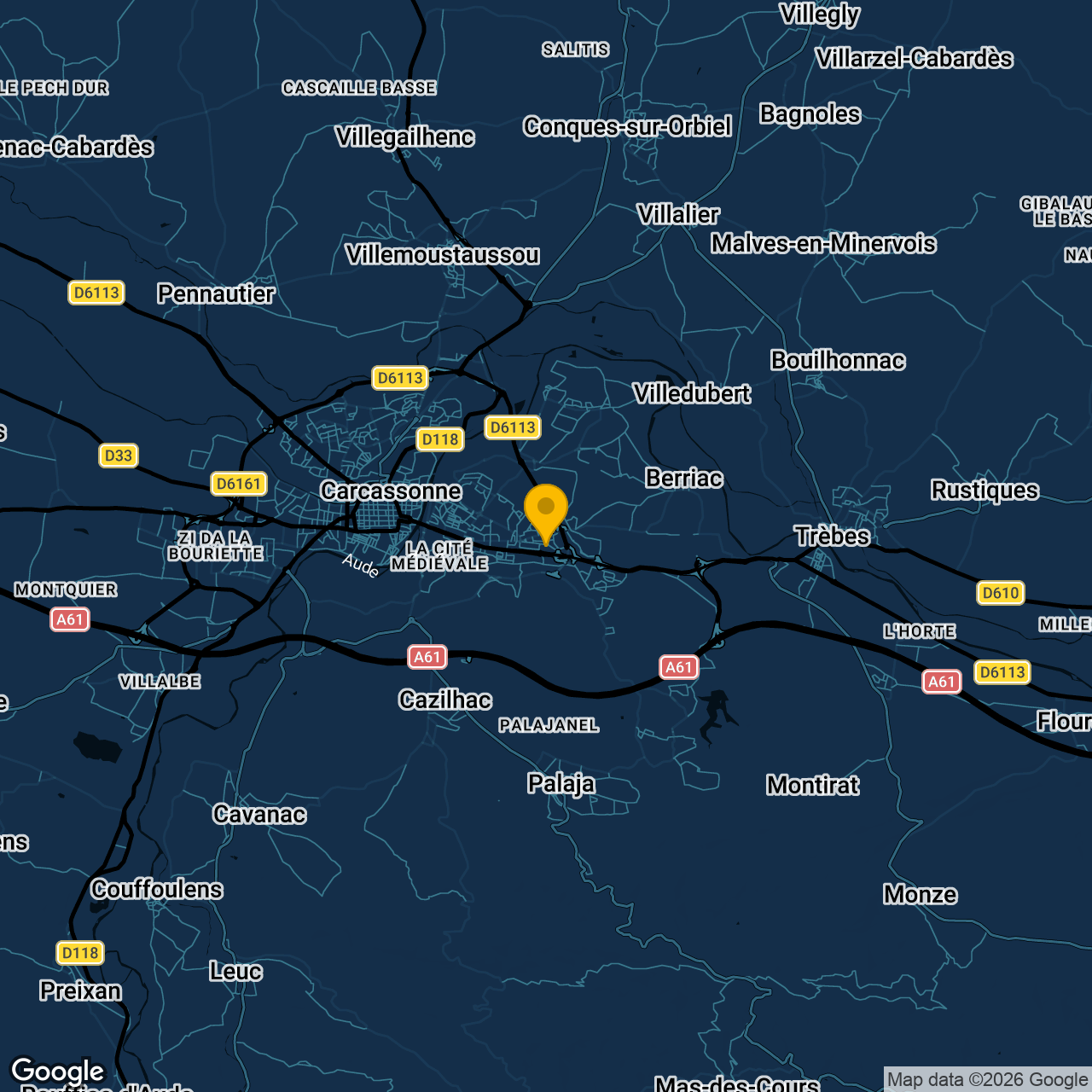
Task: Click the A61 highway shield near Cazilhac
Action: 427,657
